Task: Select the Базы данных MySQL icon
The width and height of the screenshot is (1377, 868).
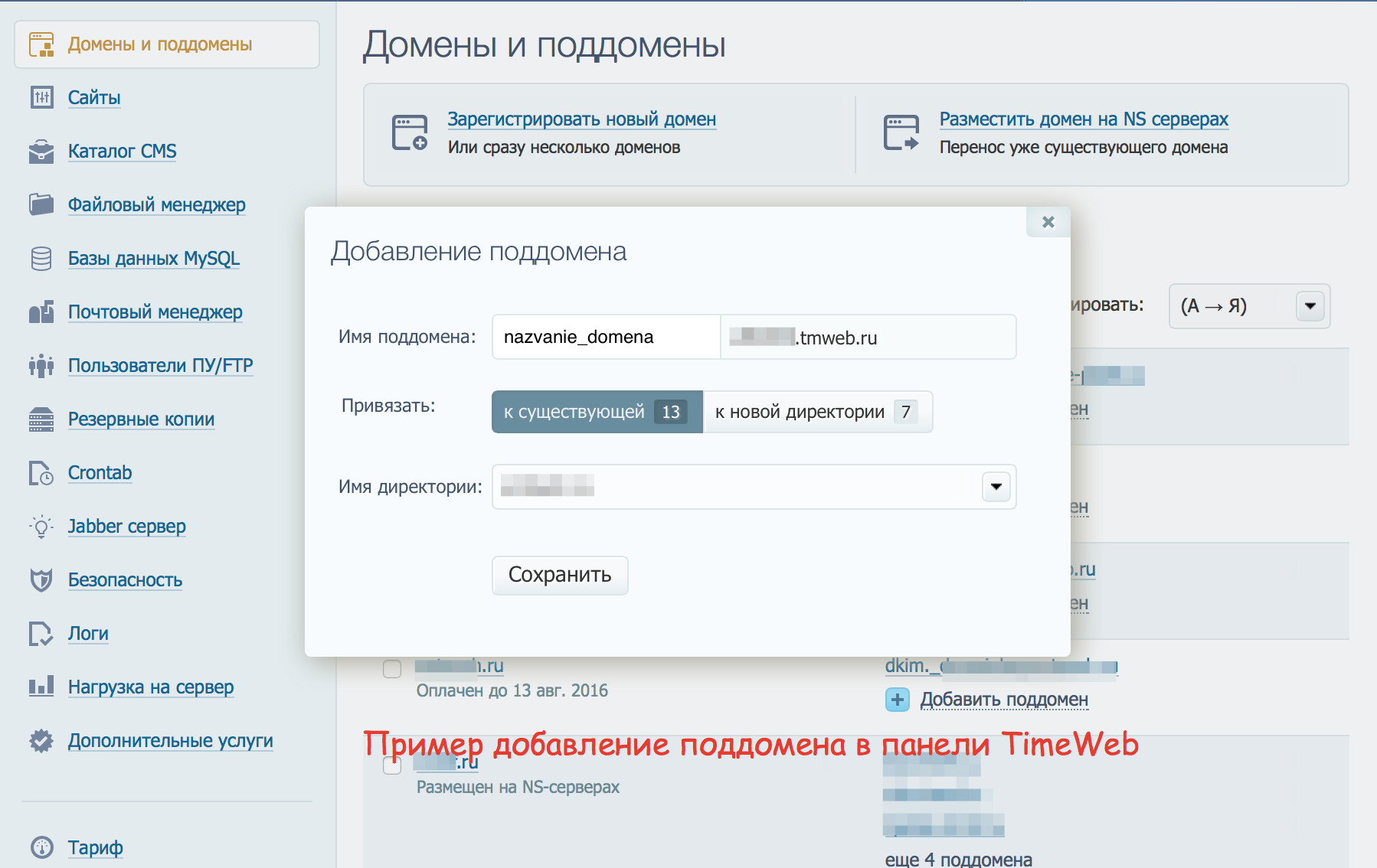Action: [x=43, y=258]
